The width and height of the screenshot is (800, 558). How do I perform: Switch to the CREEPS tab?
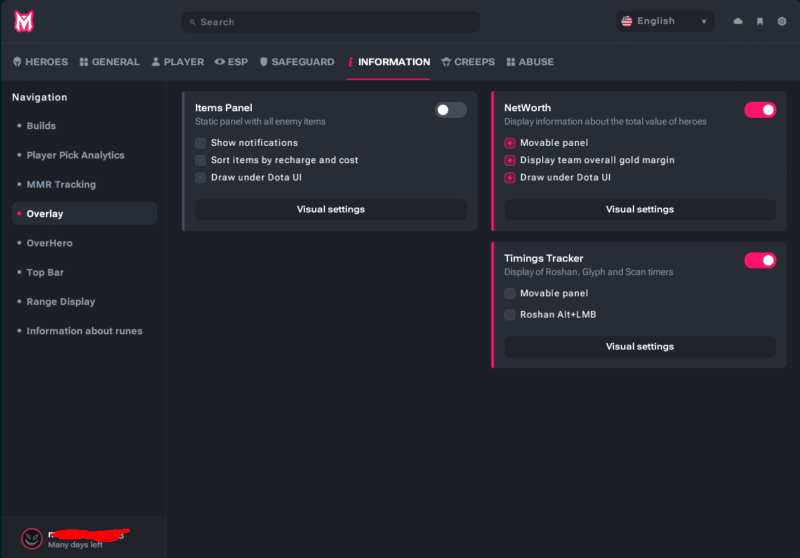[x=468, y=62]
